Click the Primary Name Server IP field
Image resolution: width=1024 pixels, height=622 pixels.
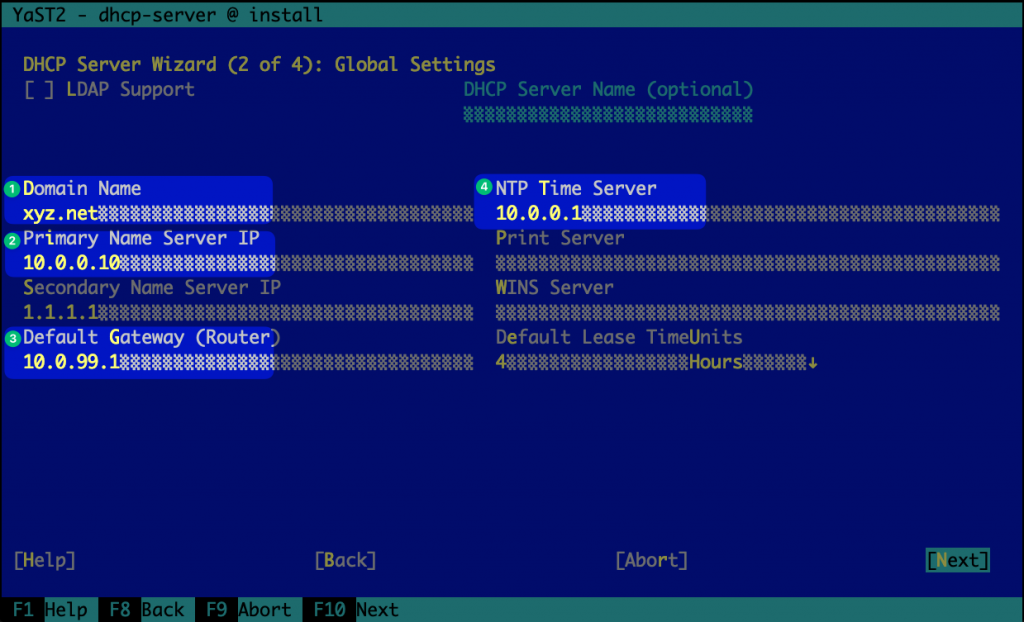[140, 263]
